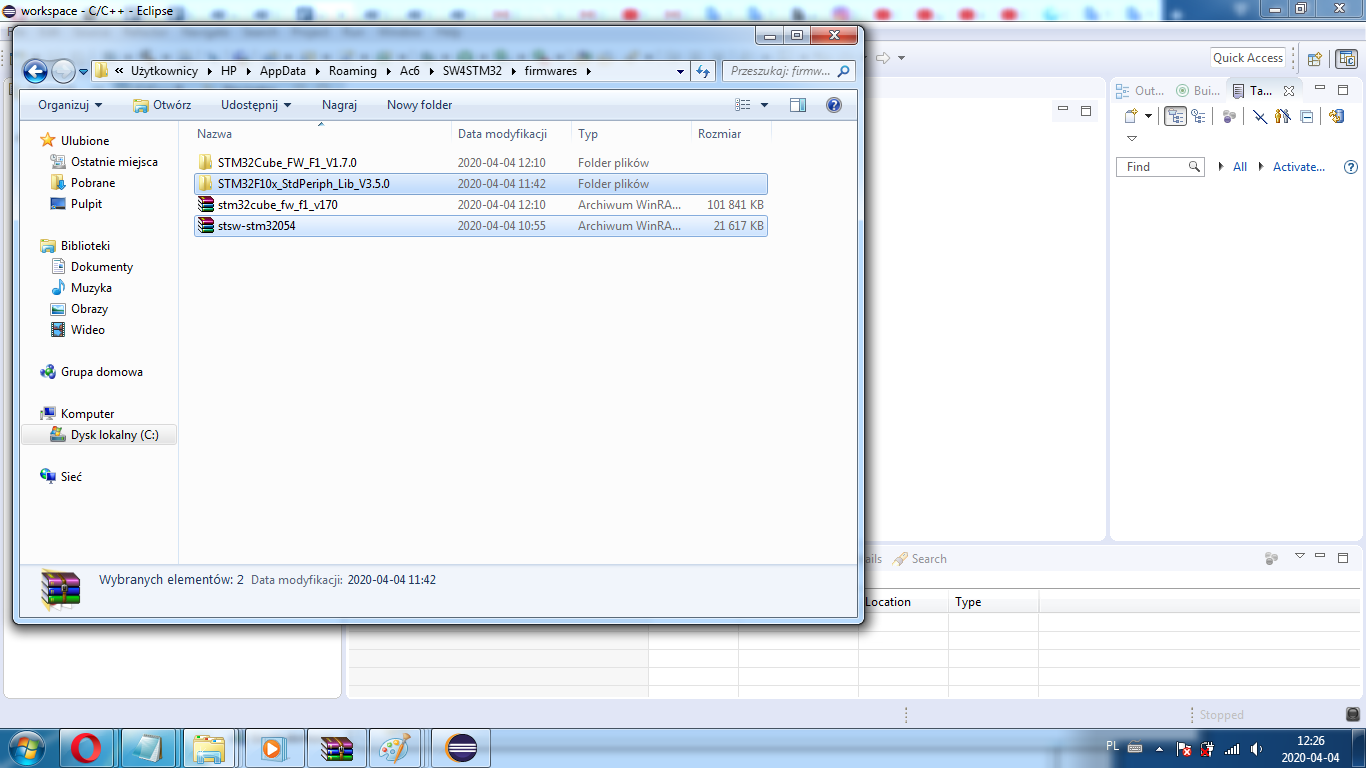Open Windows Start menu orb
The image size is (1366, 768).
tap(25, 747)
